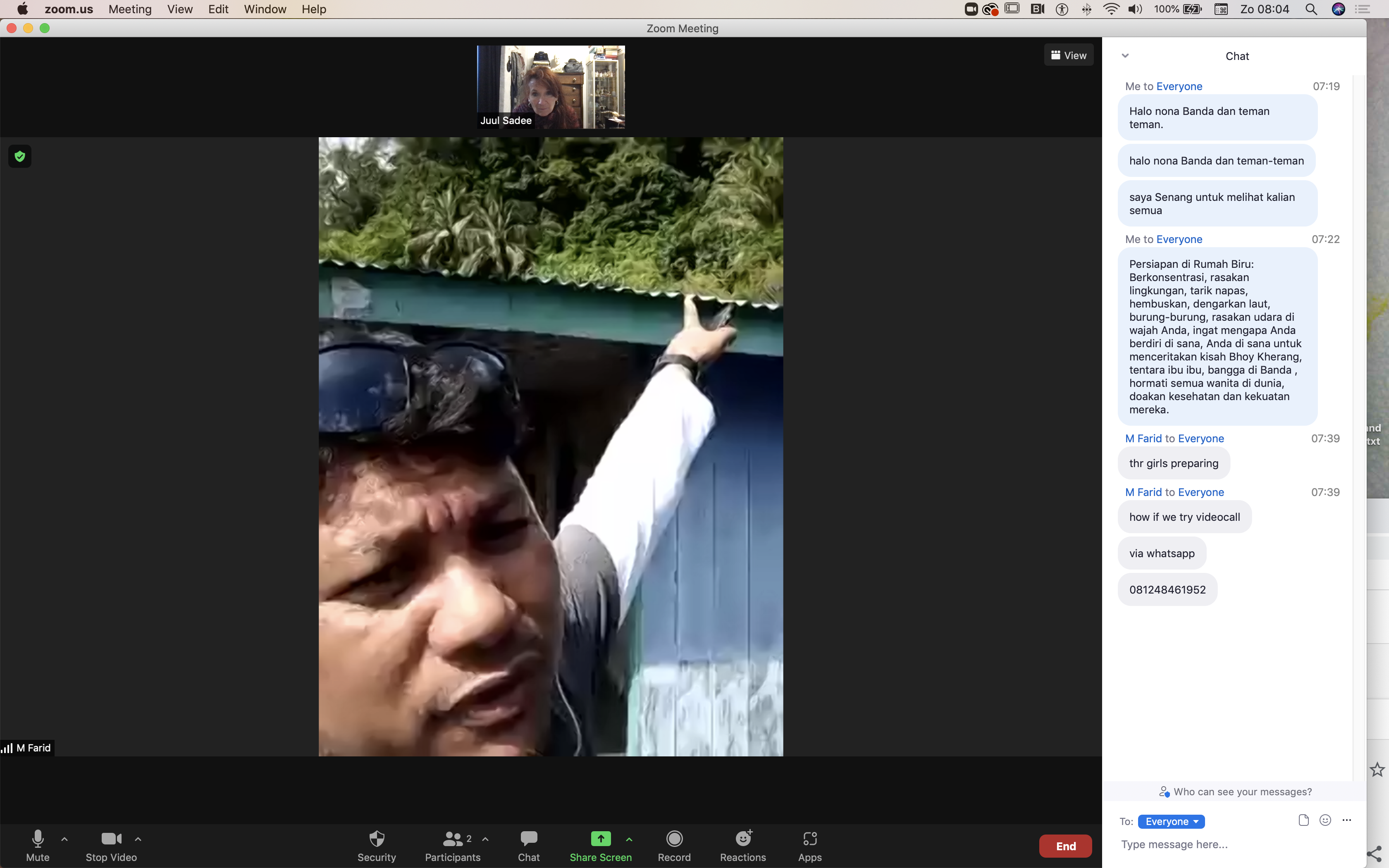Toggle the Chat panel from the toolbar
This screenshot has width=1389, height=868.
tap(529, 839)
